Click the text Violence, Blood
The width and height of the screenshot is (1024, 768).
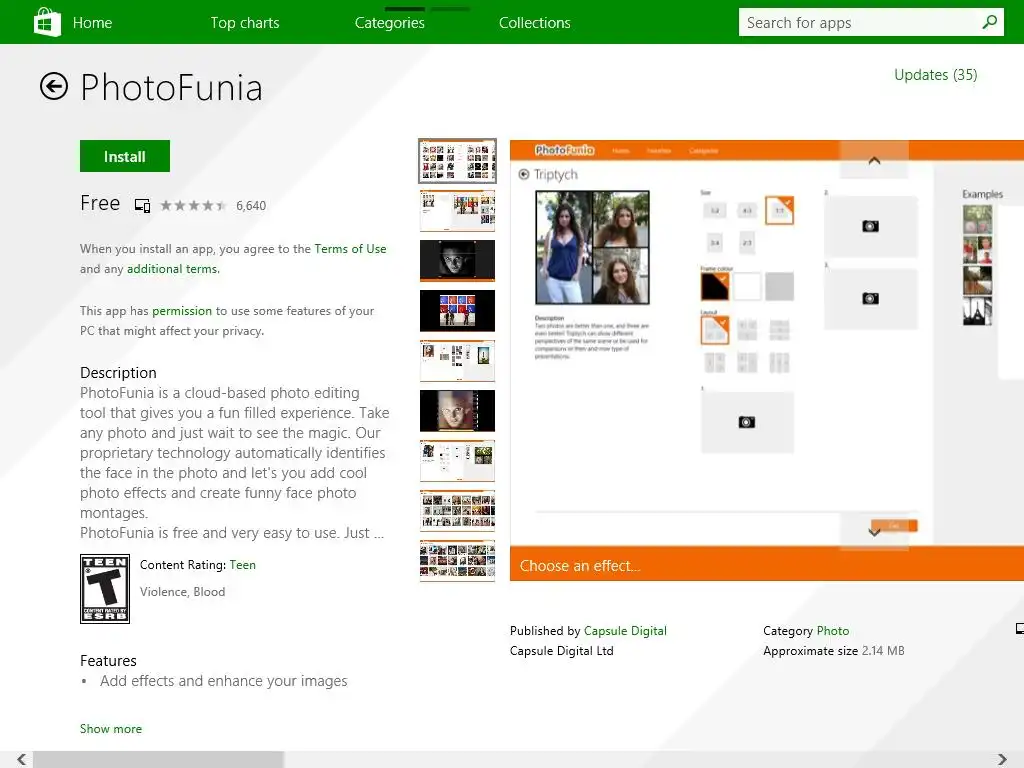[182, 592]
